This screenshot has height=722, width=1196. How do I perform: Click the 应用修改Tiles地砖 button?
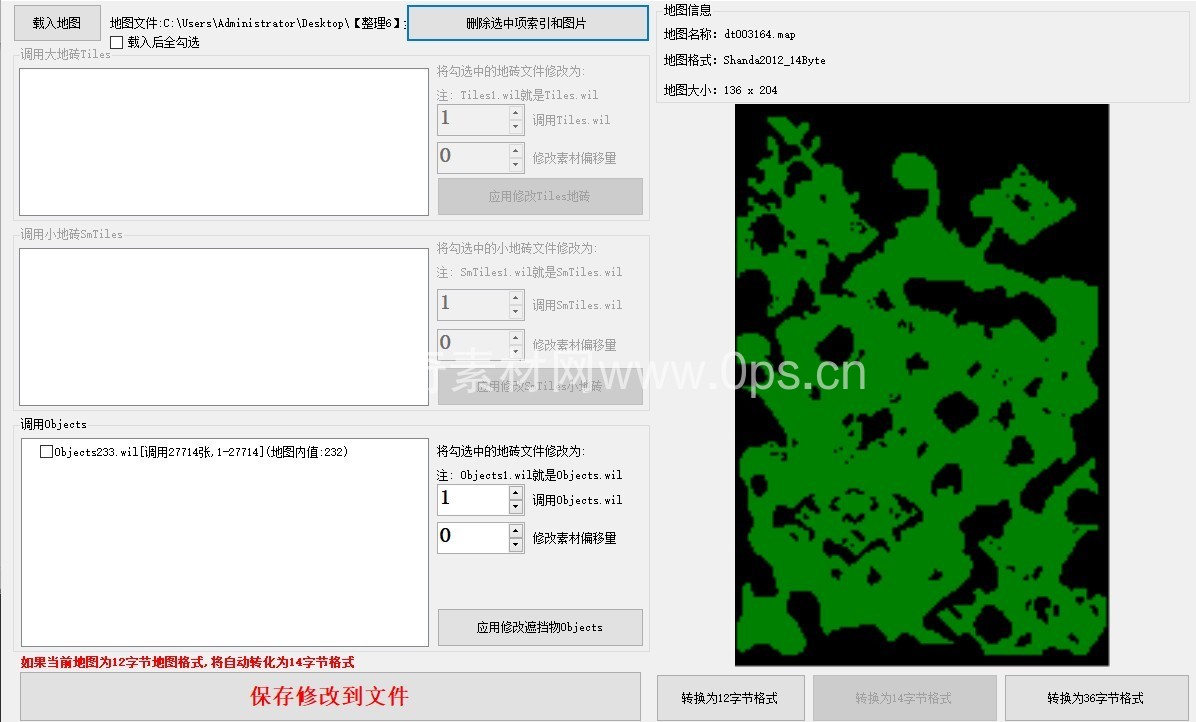click(540, 196)
